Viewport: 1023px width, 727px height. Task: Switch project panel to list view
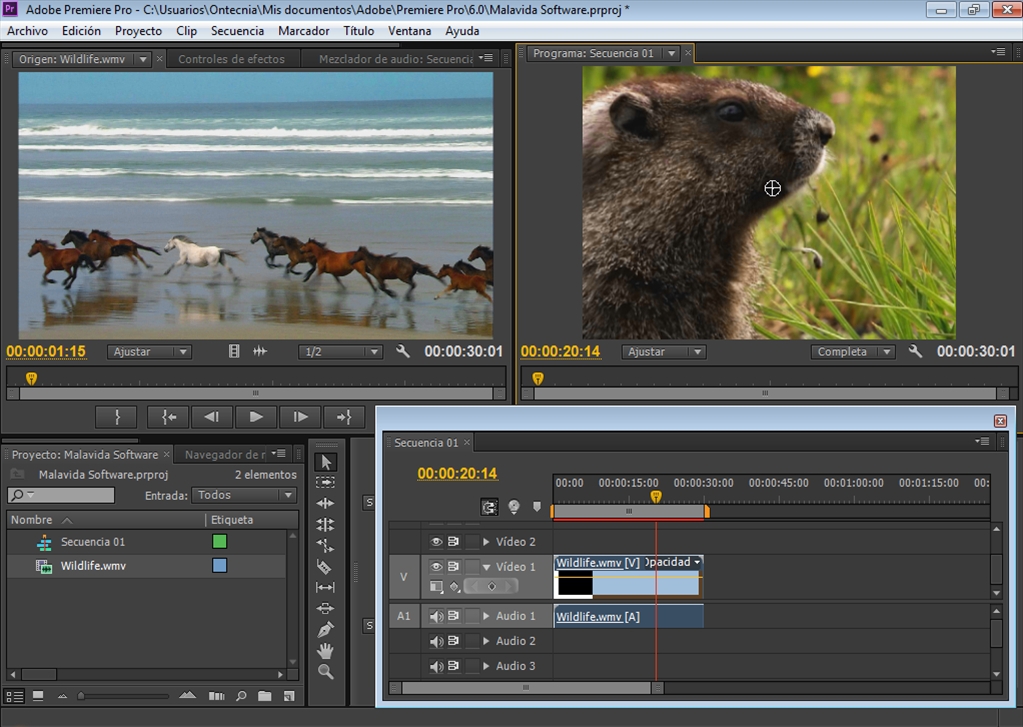pyautogui.click(x=14, y=696)
